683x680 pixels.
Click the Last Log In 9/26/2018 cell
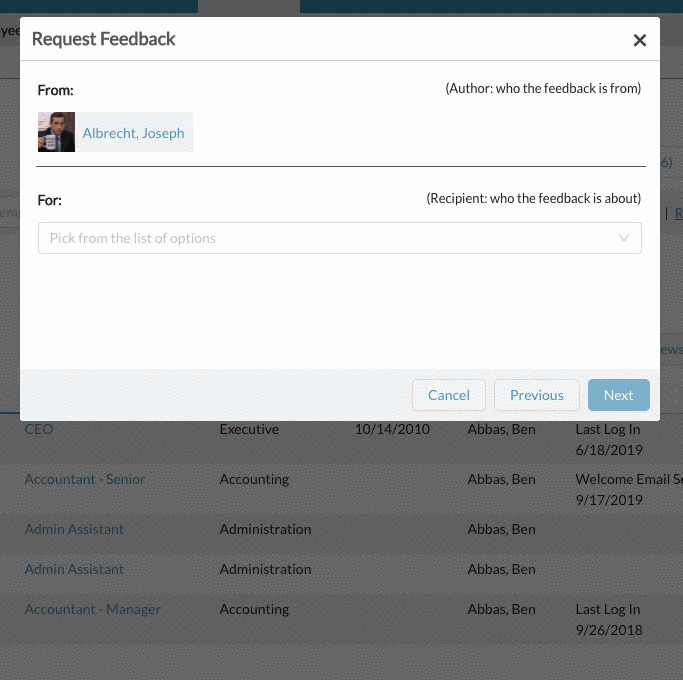coord(609,619)
